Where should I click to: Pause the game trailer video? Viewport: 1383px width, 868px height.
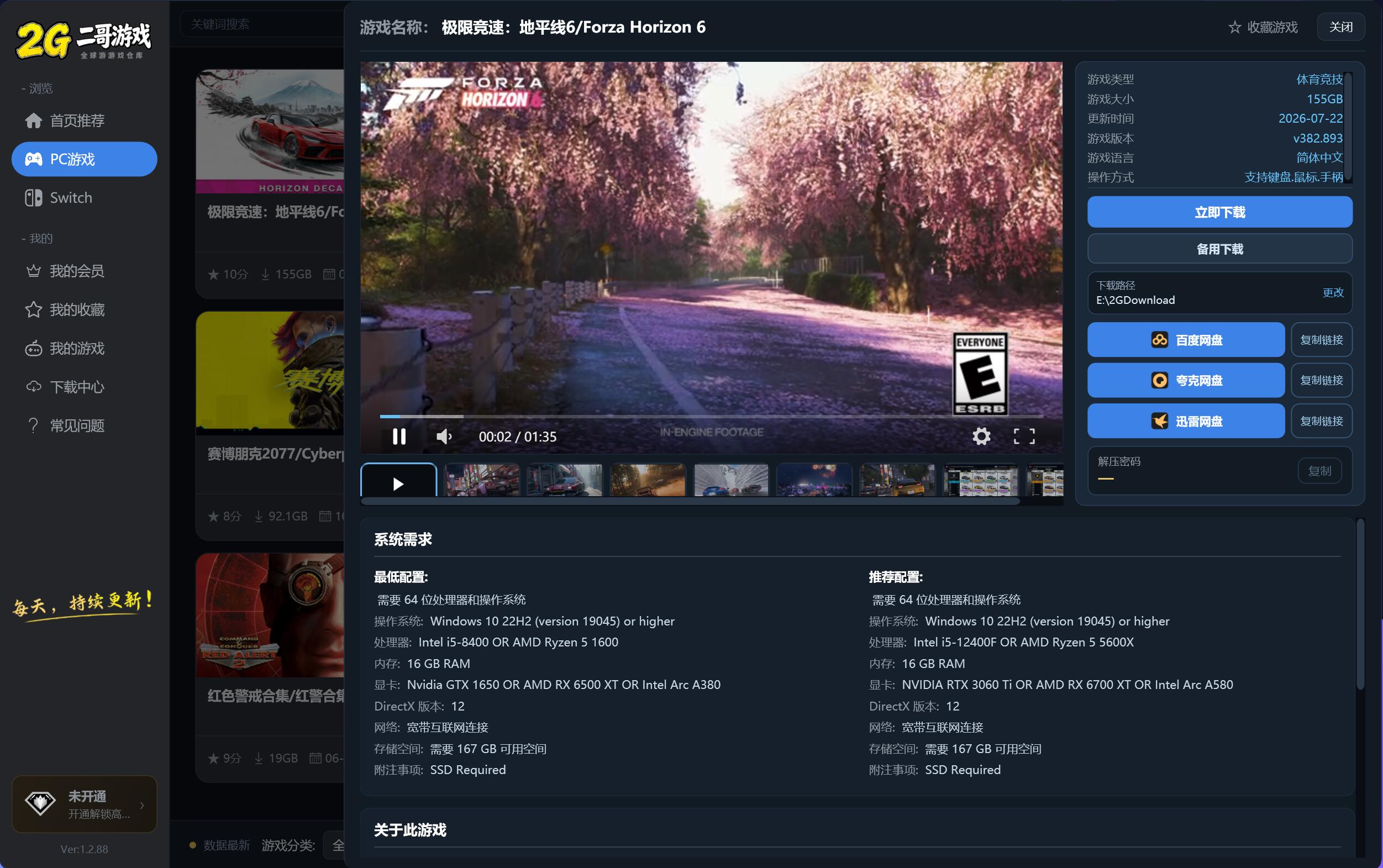click(399, 437)
